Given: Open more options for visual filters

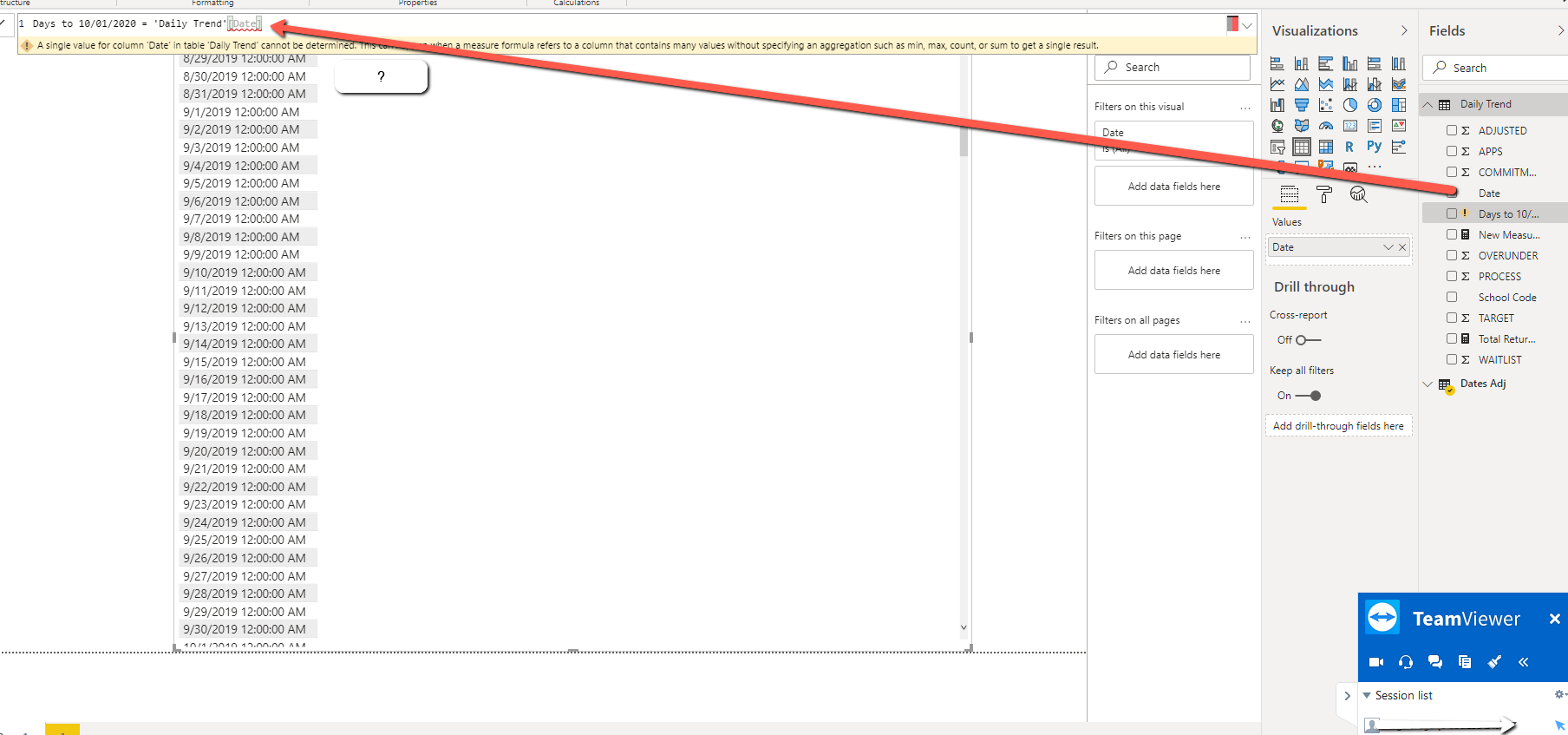Looking at the screenshot, I should tap(1245, 108).
